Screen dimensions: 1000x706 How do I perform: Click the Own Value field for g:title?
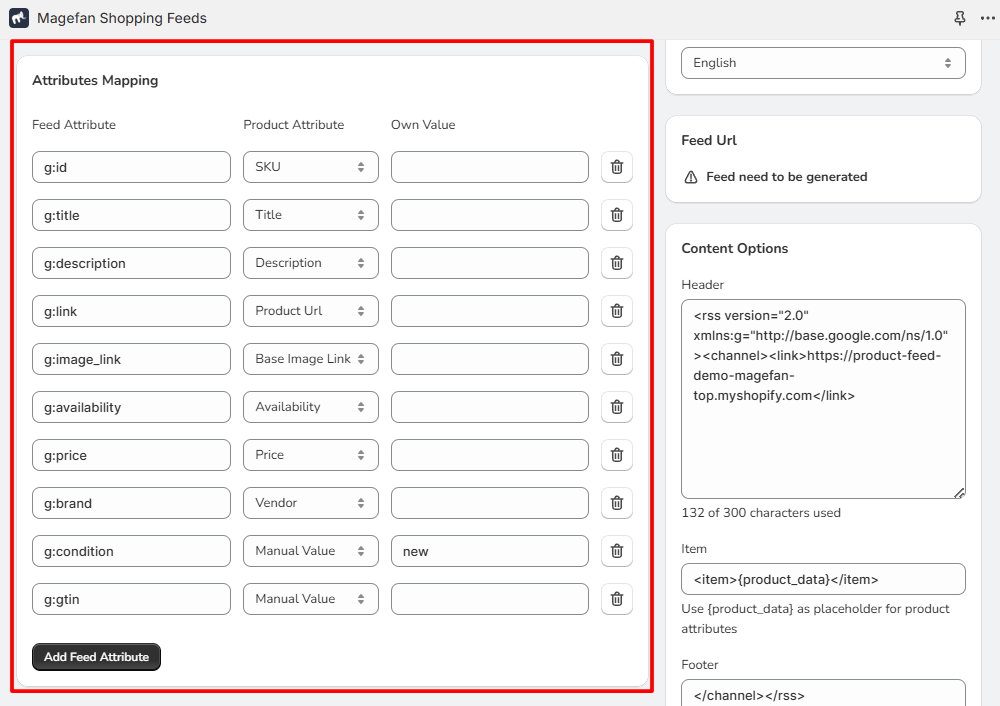(x=490, y=215)
